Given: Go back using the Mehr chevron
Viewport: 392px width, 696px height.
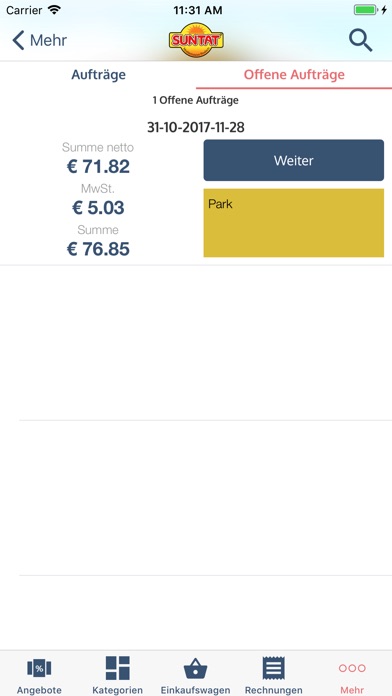Looking at the screenshot, I should (18, 40).
